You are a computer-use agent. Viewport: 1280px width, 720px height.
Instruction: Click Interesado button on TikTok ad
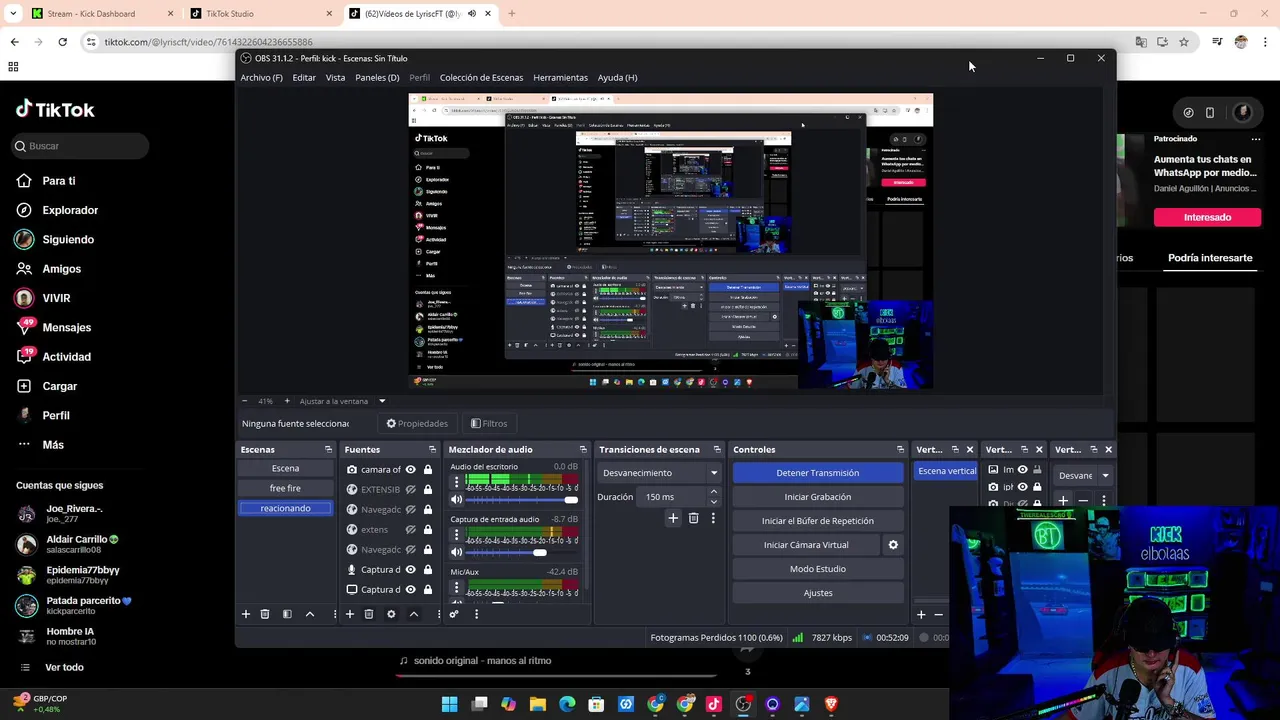[x=1207, y=217]
